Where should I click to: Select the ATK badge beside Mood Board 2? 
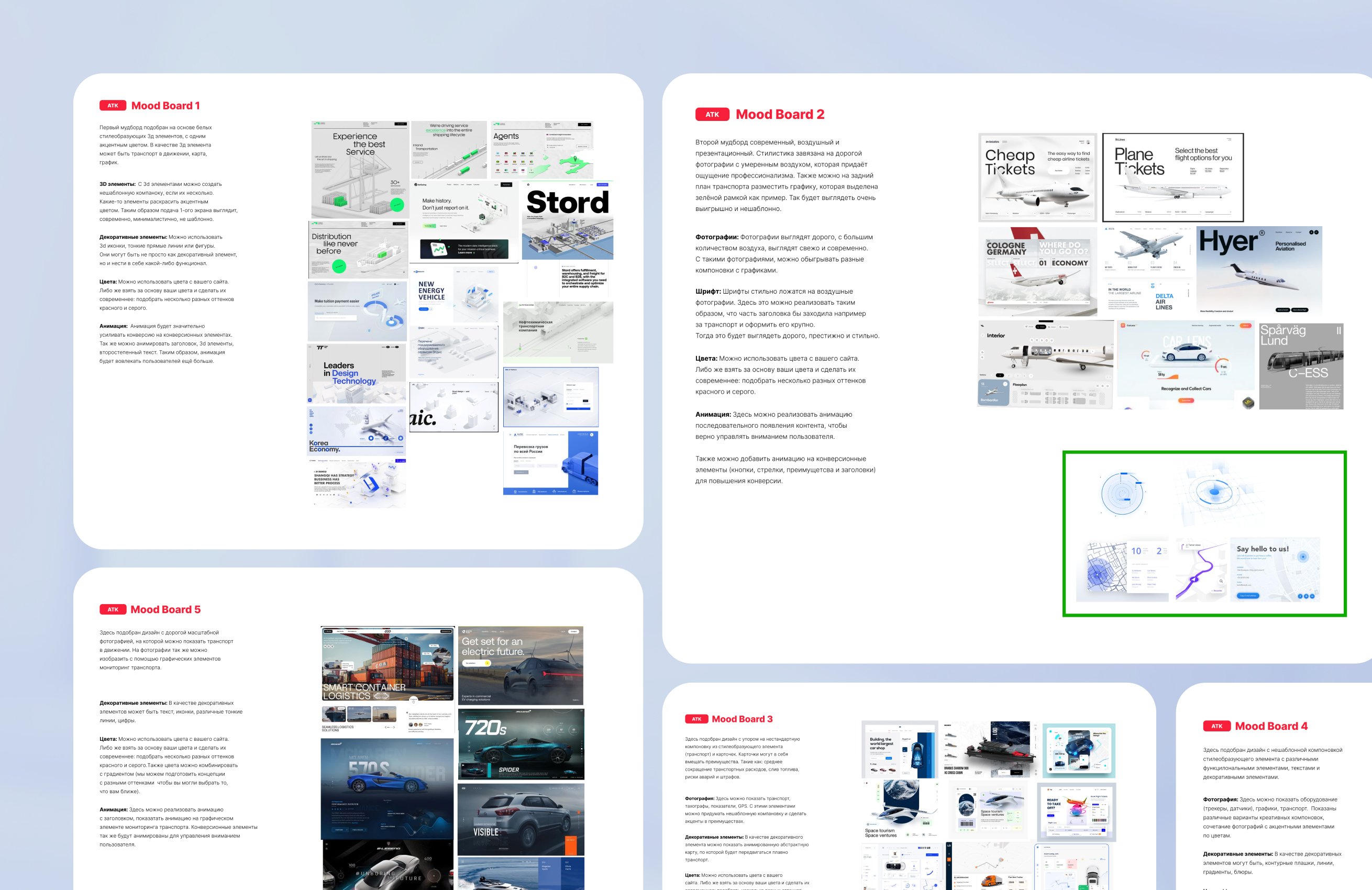coord(712,114)
